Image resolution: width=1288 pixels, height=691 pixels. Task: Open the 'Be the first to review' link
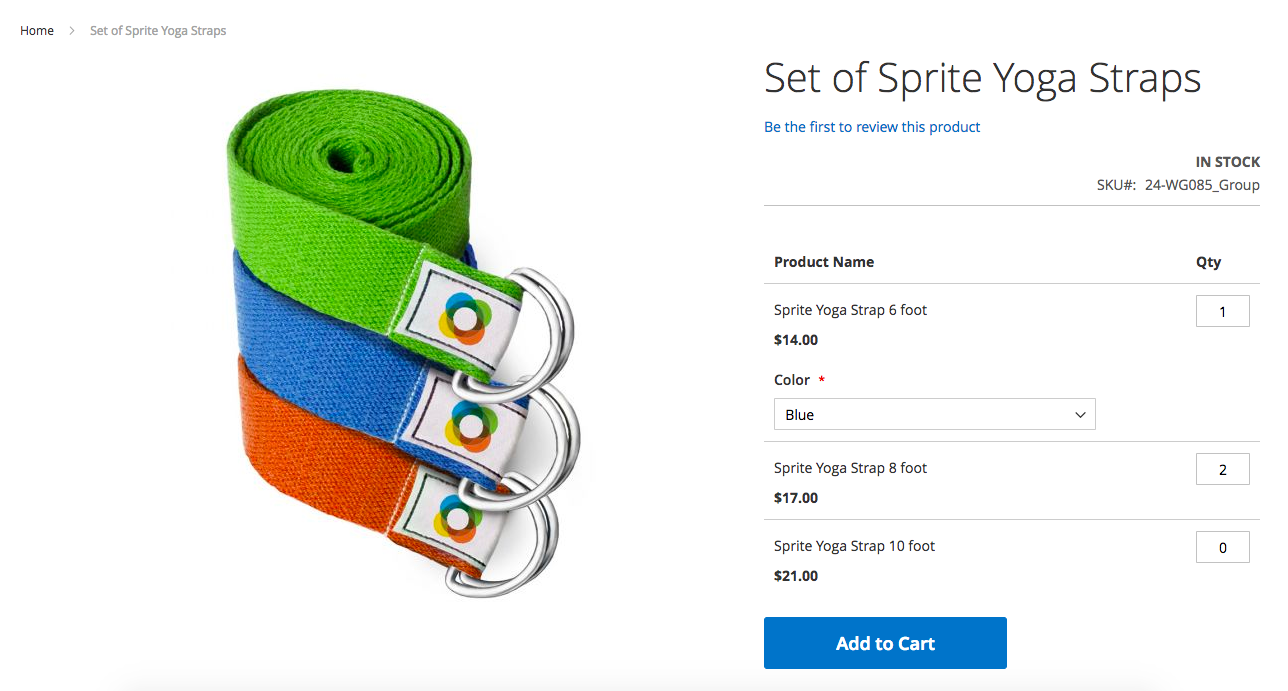[872, 127]
